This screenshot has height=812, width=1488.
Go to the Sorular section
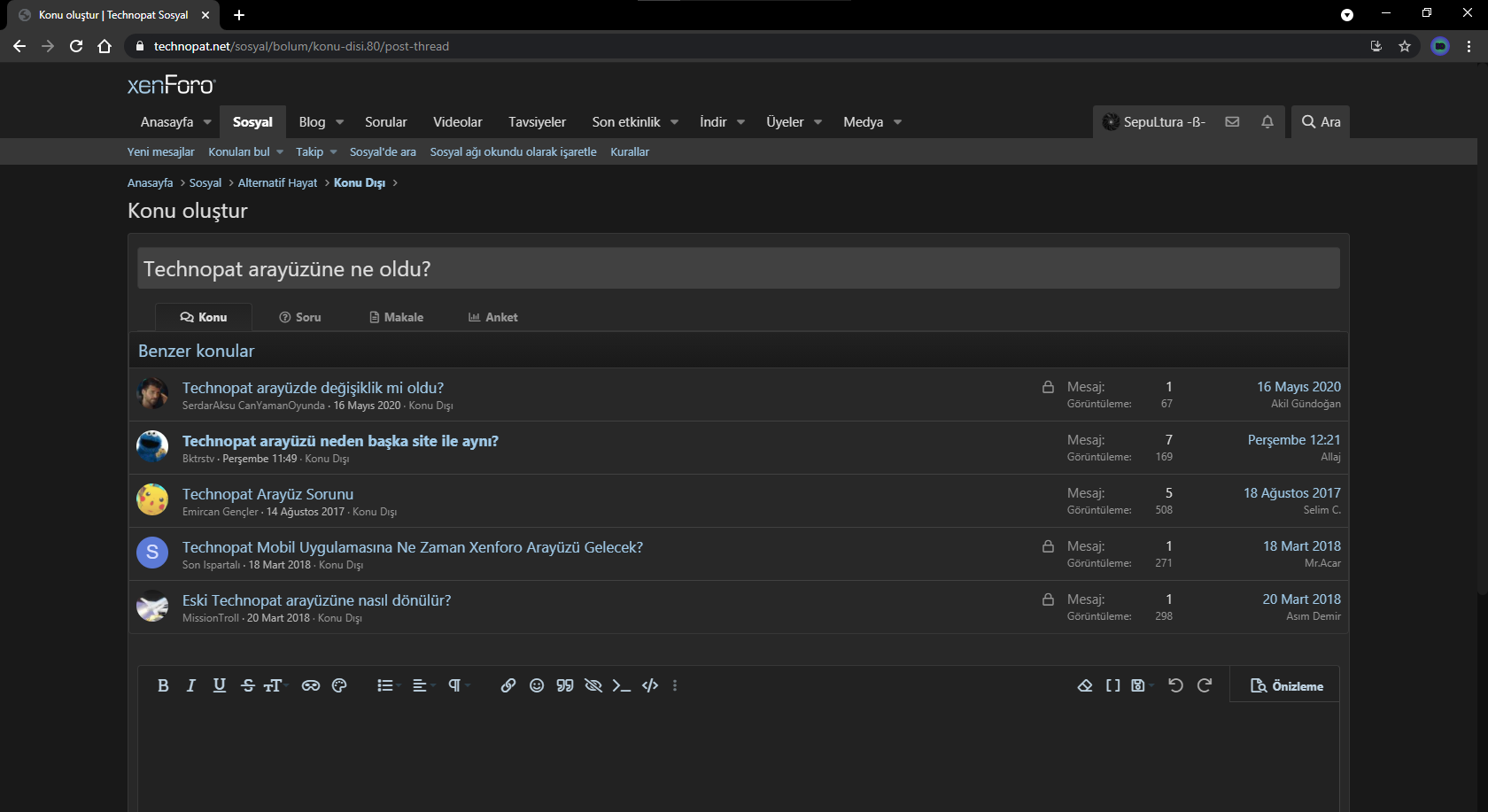pyautogui.click(x=386, y=122)
